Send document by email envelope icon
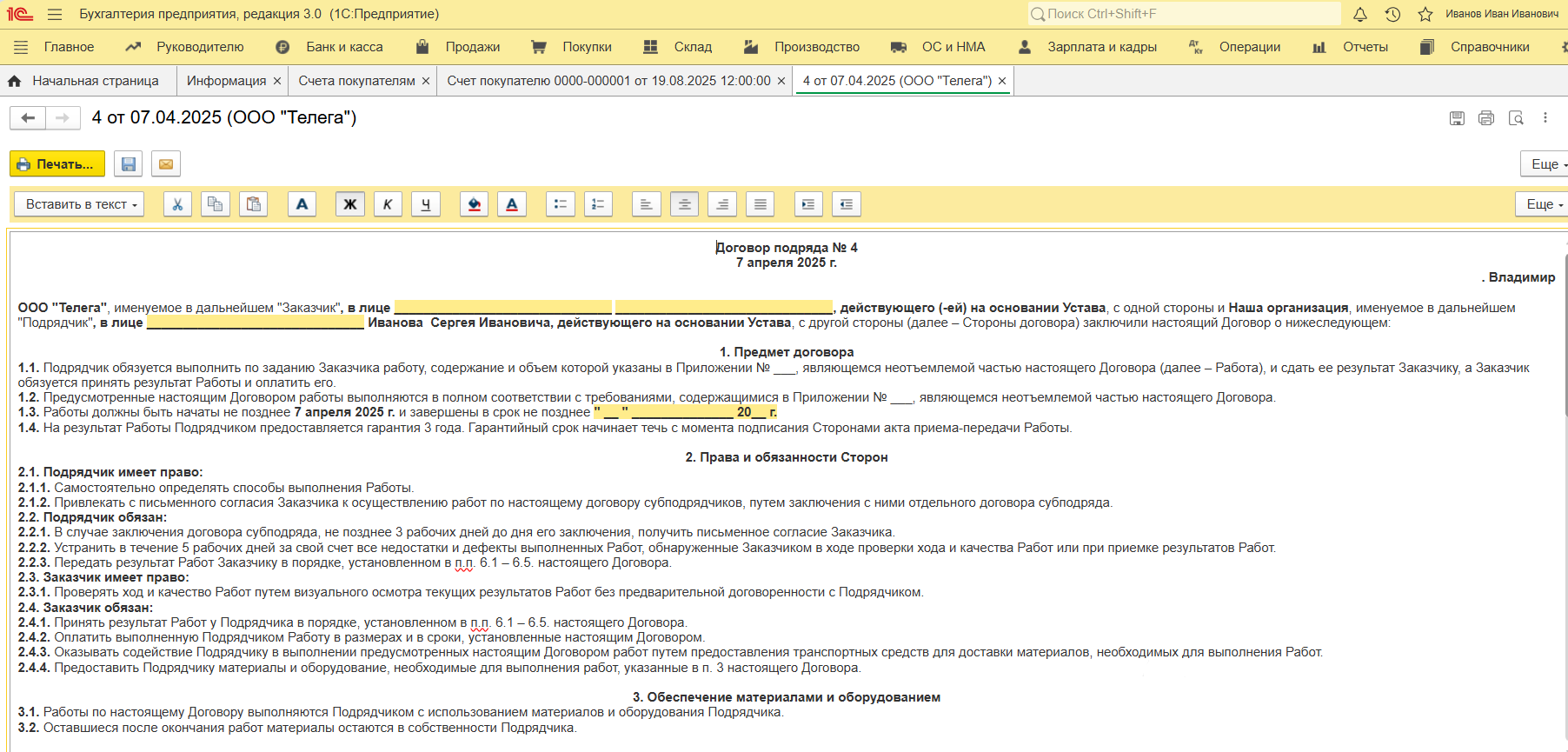 point(166,164)
